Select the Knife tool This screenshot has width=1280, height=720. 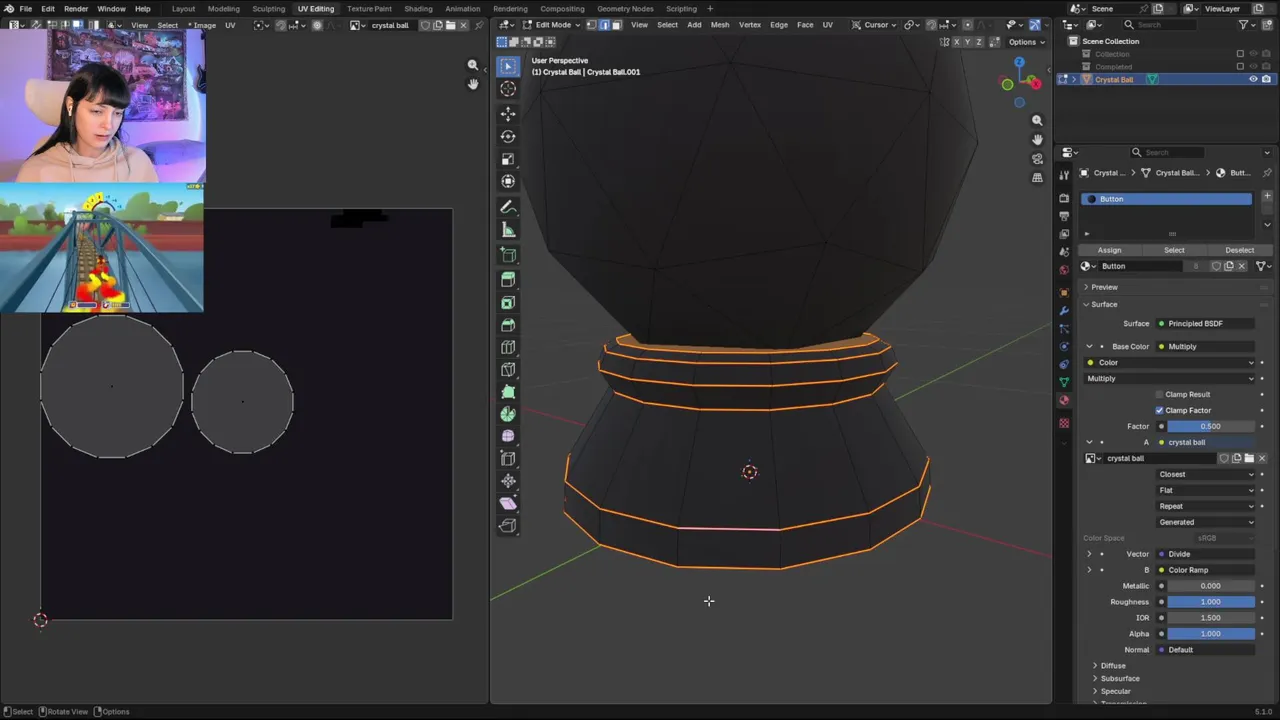pos(508,370)
